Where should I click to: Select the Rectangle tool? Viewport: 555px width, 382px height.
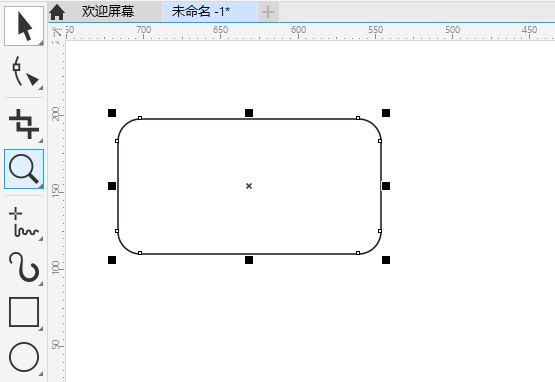point(24,312)
